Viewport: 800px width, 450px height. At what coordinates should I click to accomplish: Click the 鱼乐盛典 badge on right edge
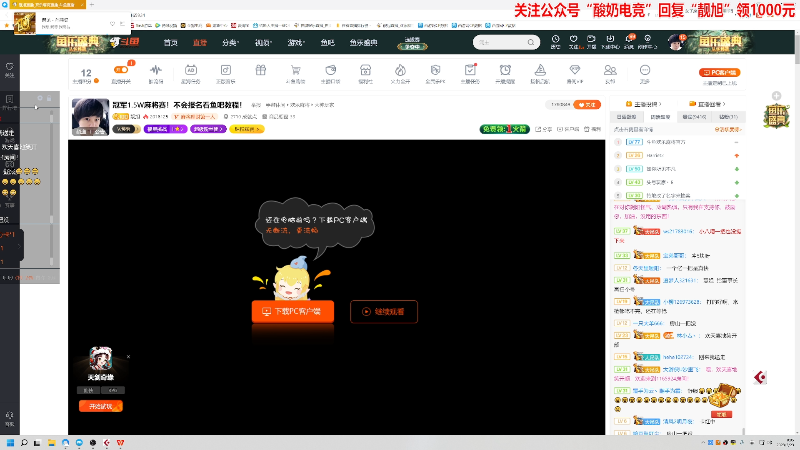pyautogui.click(x=776, y=116)
